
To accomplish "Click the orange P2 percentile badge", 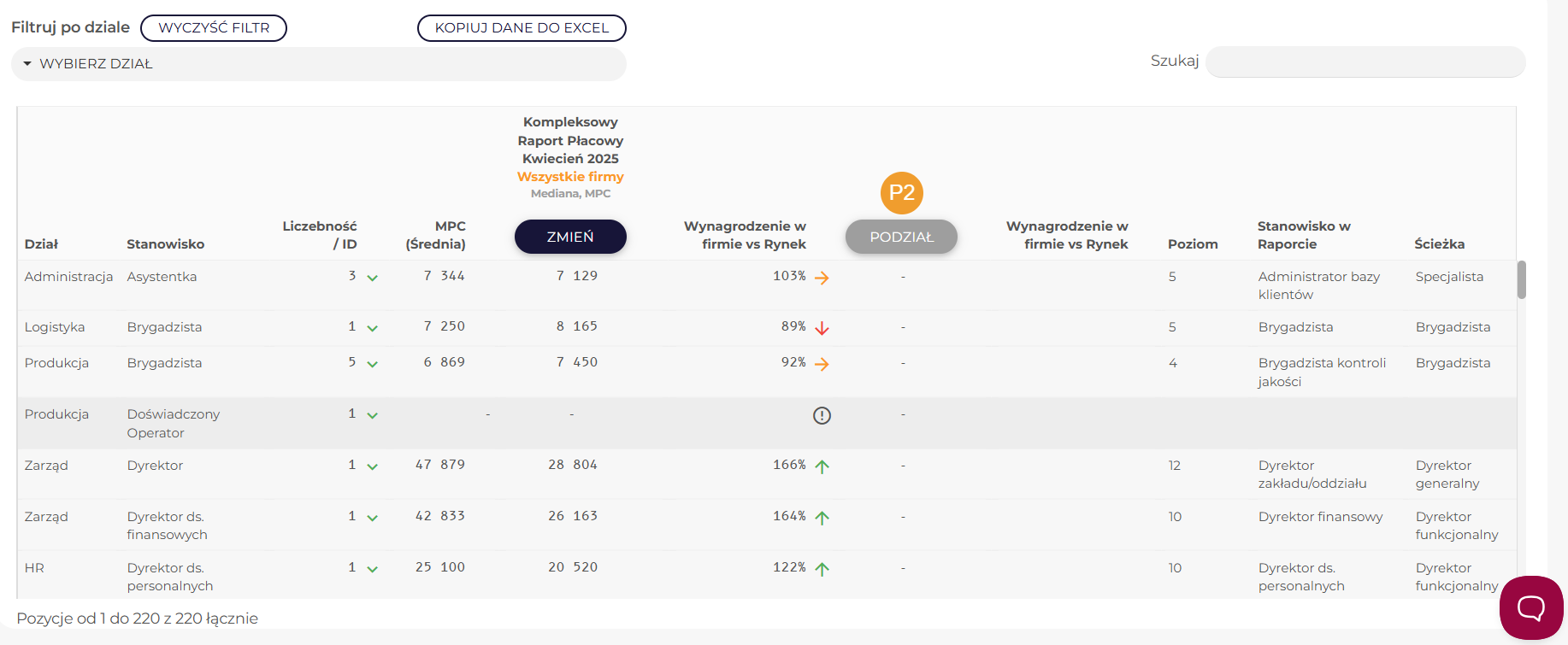I will [x=901, y=193].
